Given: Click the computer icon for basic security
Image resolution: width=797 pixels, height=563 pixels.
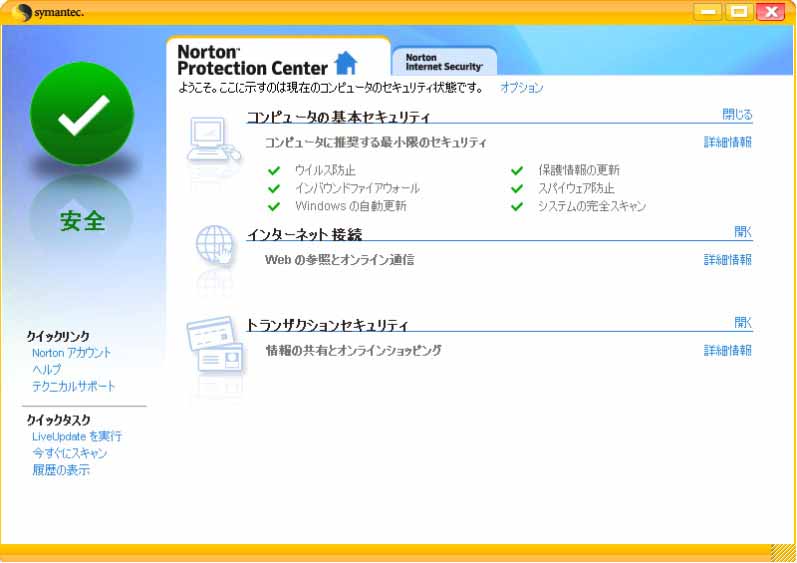Looking at the screenshot, I should pyautogui.click(x=213, y=140).
